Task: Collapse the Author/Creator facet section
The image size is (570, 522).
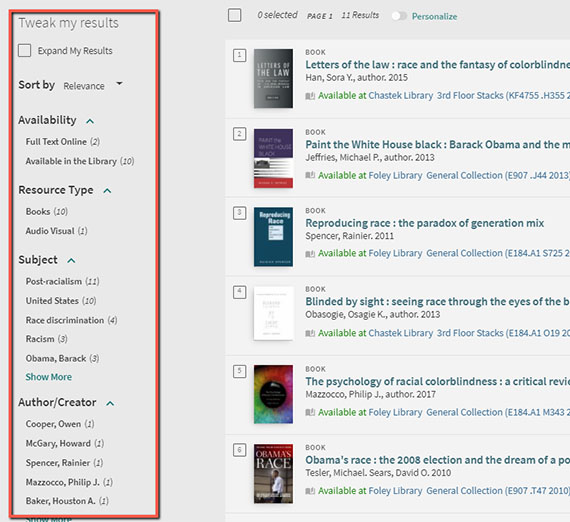Action: click(110, 403)
